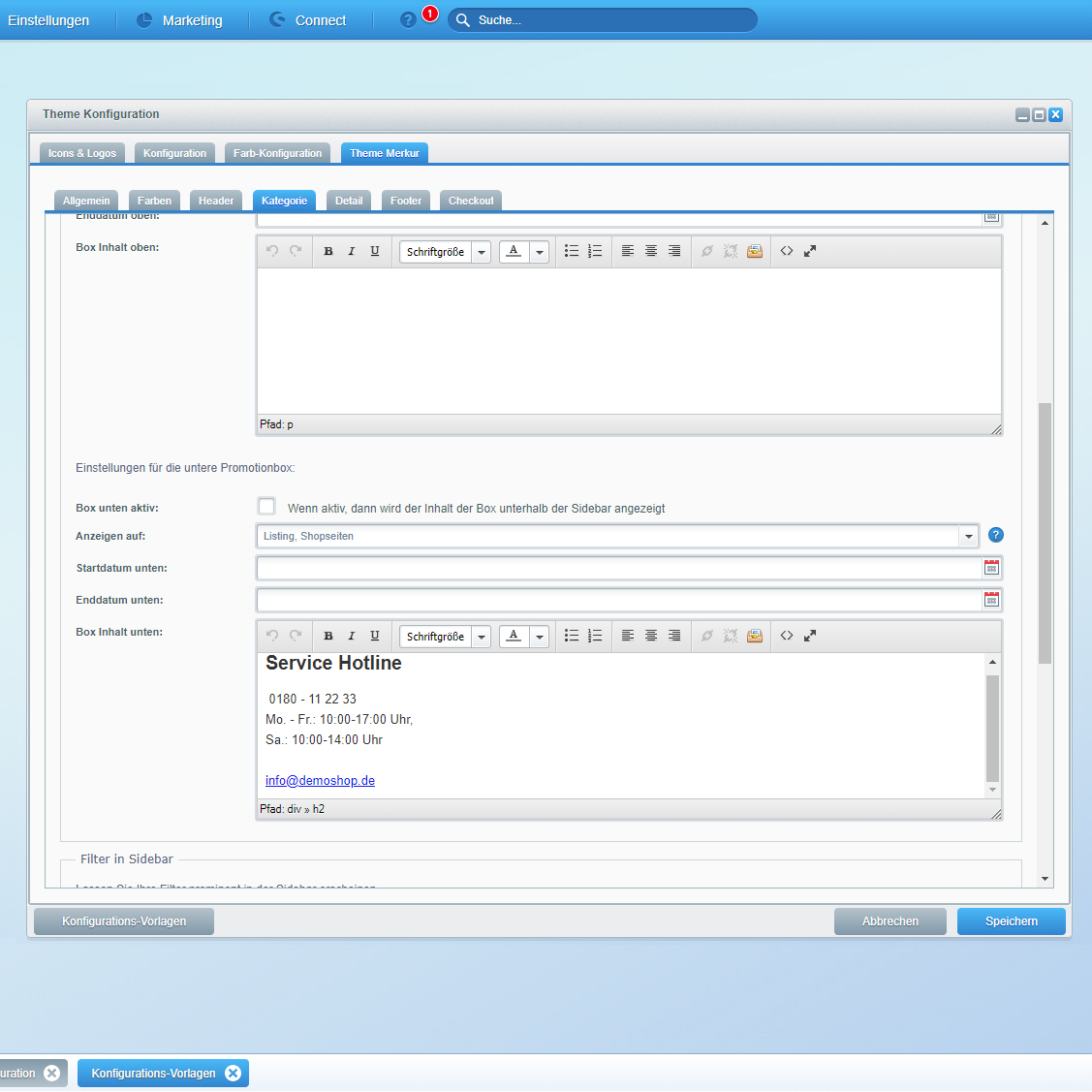Insert bullet list in the upper box editor
Screen dimensions: 1092x1092
[572, 251]
